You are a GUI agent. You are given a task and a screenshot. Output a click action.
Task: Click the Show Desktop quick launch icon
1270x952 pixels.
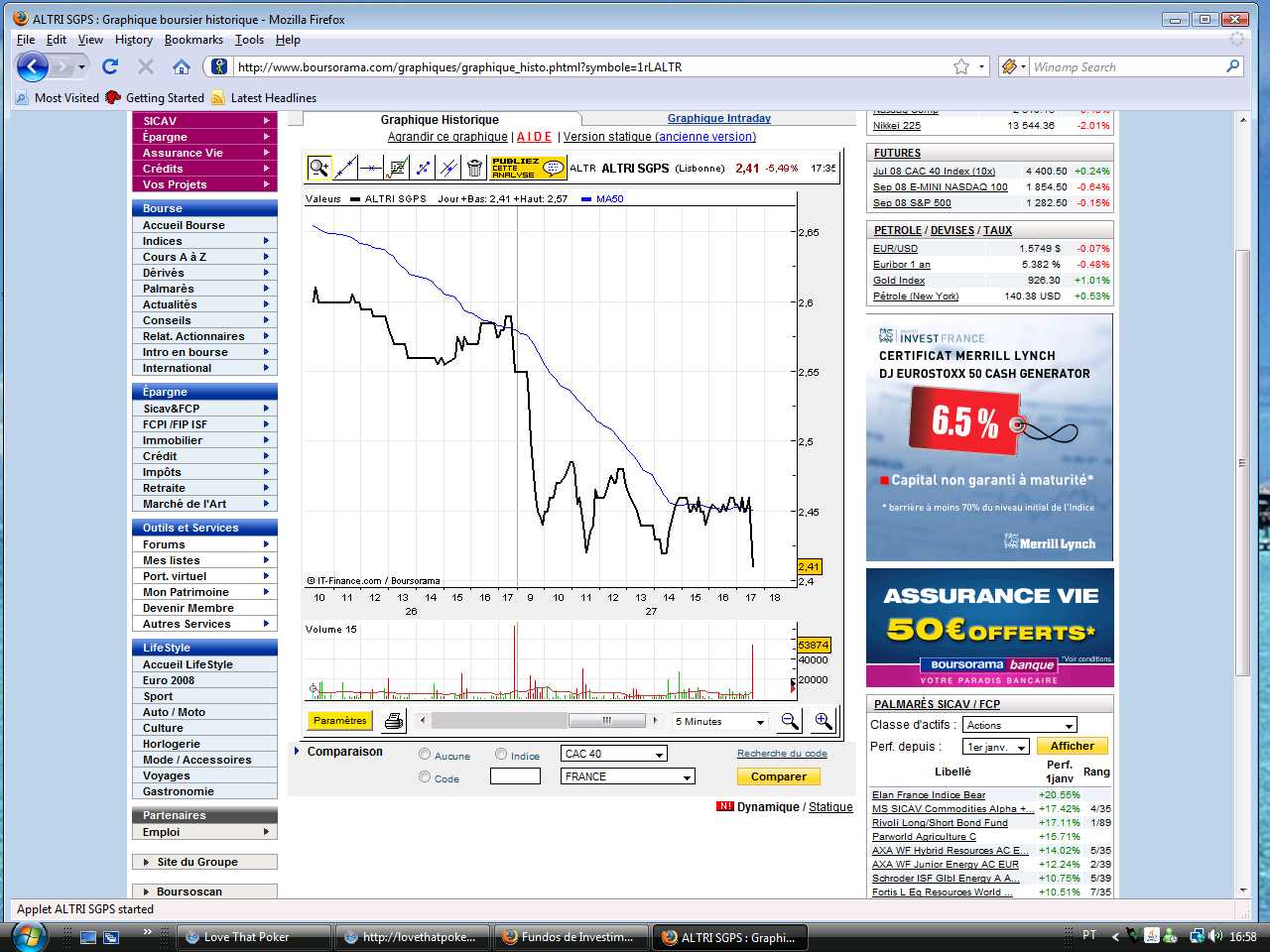88,936
